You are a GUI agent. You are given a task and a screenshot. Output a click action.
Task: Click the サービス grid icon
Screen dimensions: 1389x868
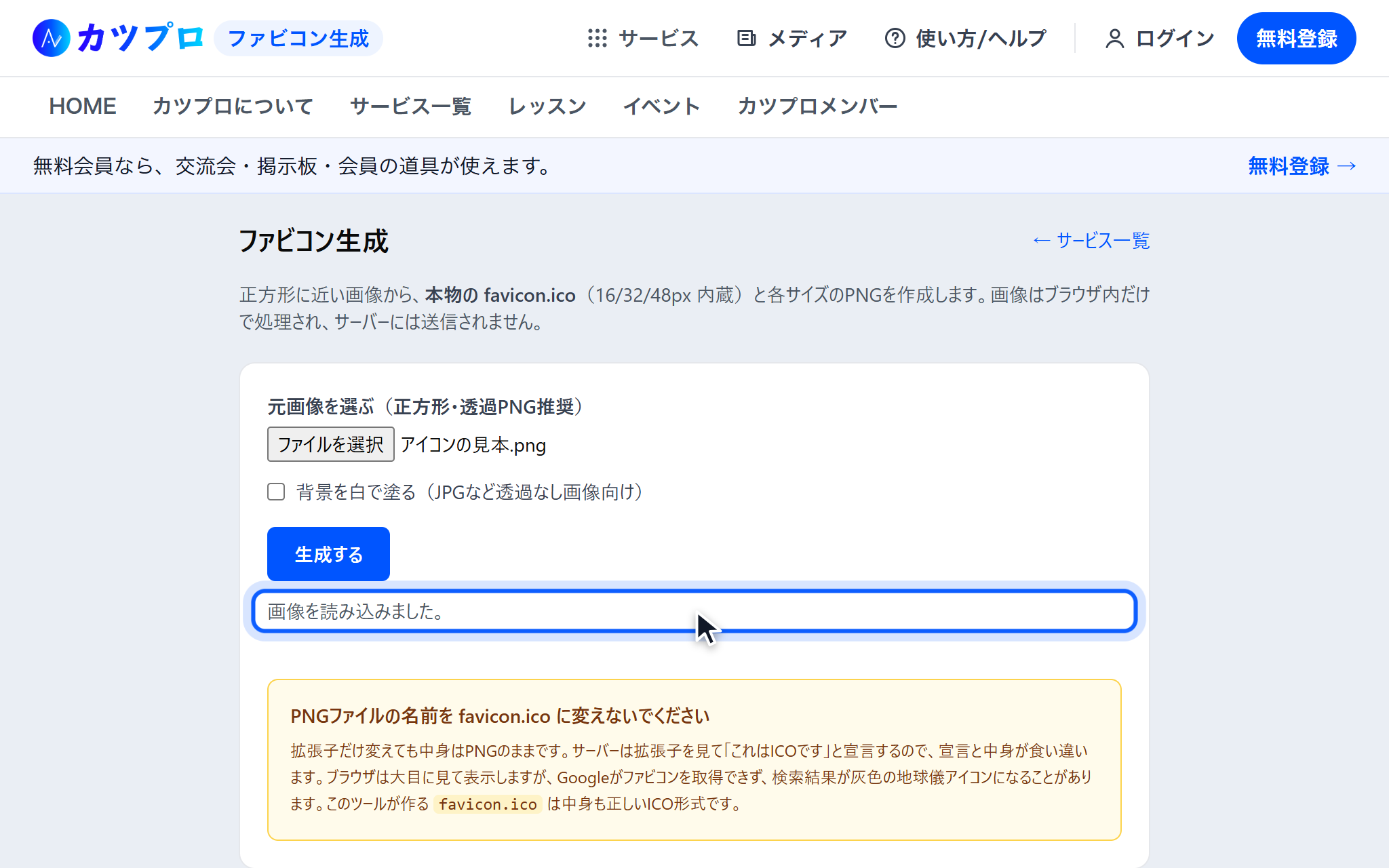click(x=597, y=38)
